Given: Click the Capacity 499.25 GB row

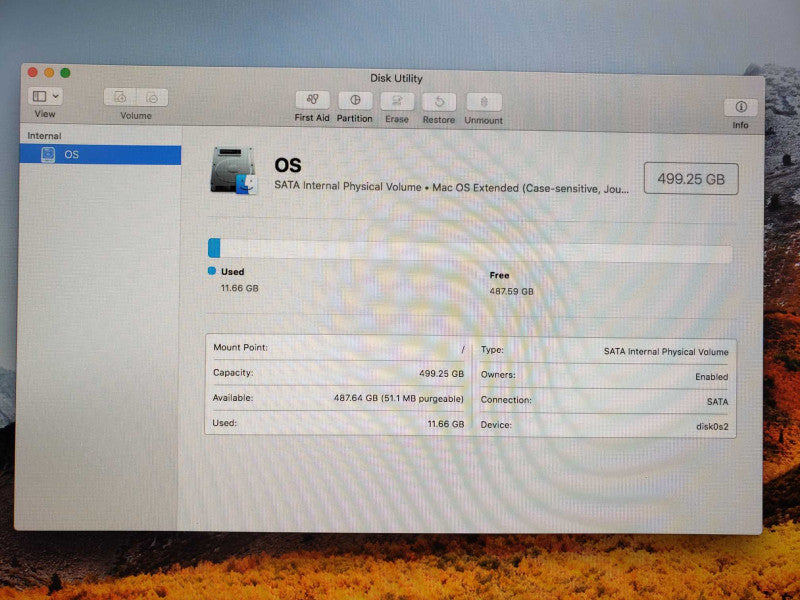Looking at the screenshot, I should pyautogui.click(x=339, y=373).
